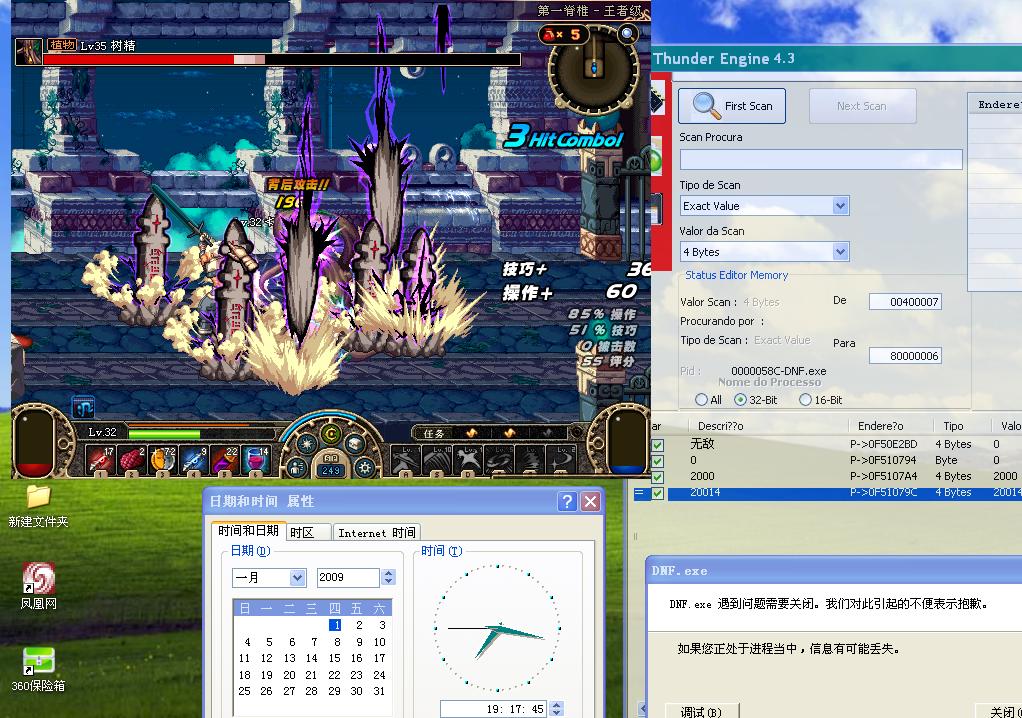Click the help question mark in date dialog

click(568, 501)
